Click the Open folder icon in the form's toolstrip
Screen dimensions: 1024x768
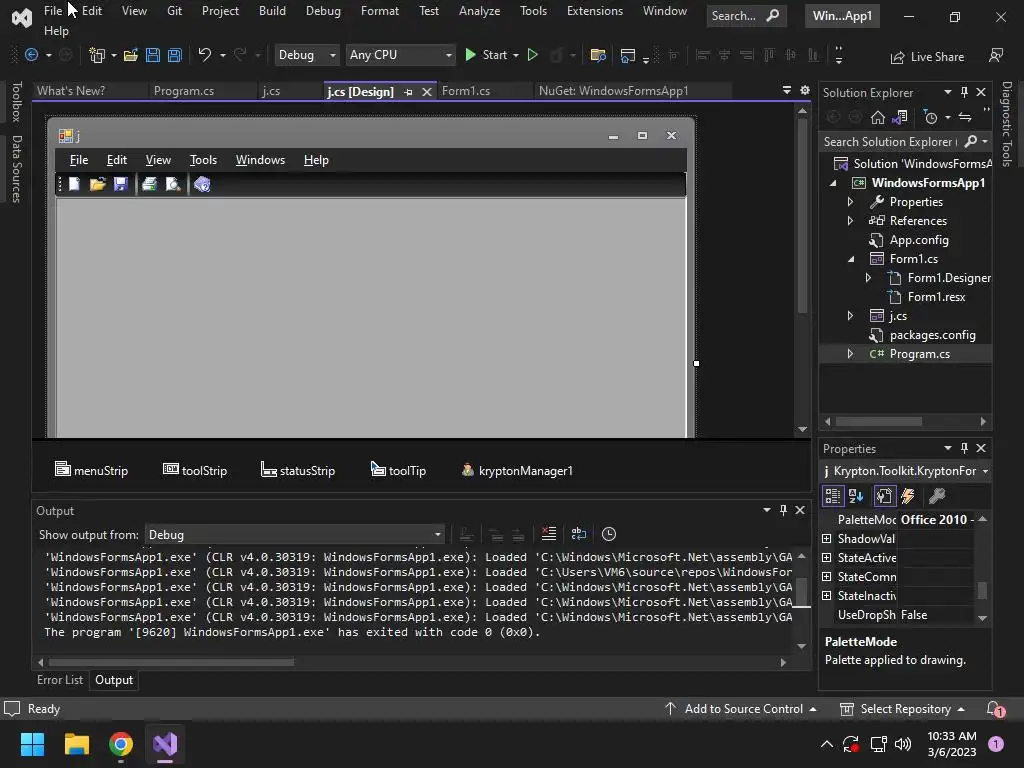pos(97,185)
